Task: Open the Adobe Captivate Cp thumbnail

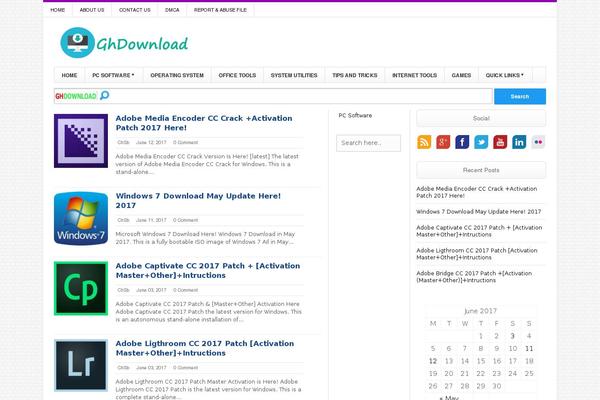Action: [81, 288]
